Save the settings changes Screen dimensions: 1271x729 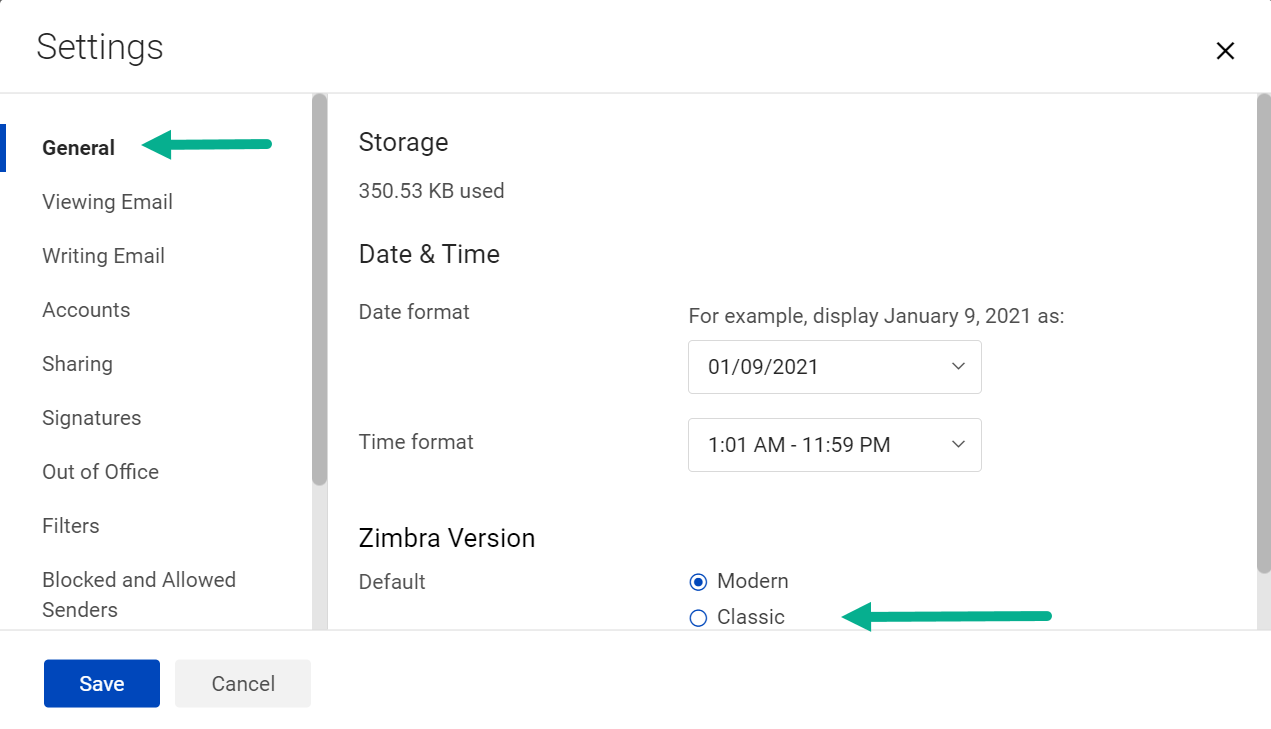click(101, 683)
